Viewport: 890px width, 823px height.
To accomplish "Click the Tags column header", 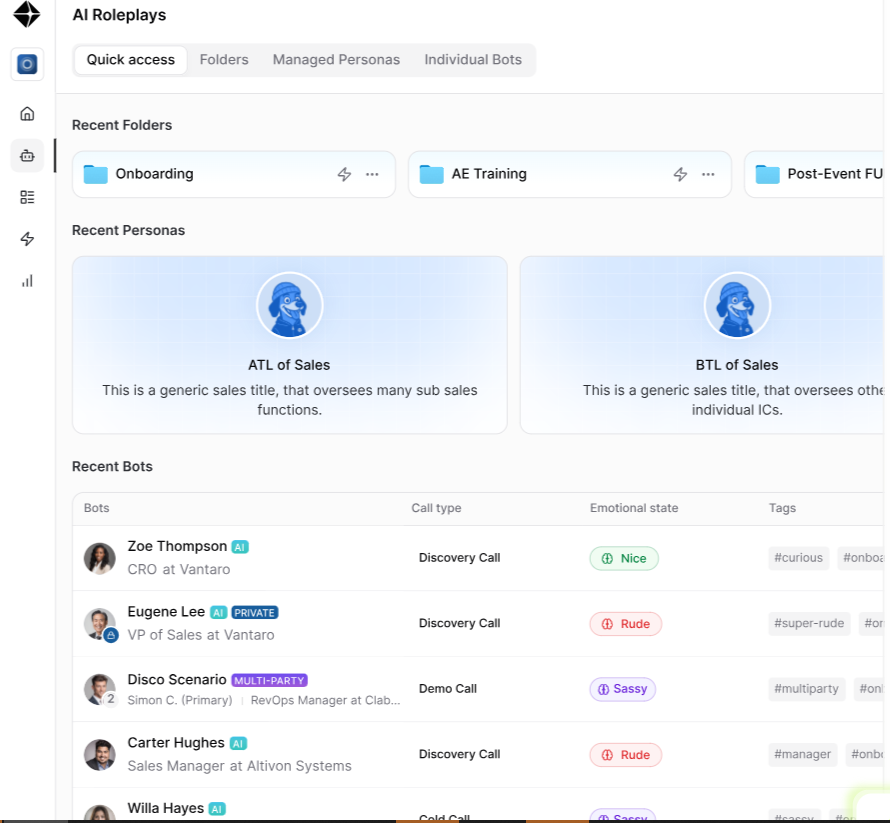I will [782, 508].
